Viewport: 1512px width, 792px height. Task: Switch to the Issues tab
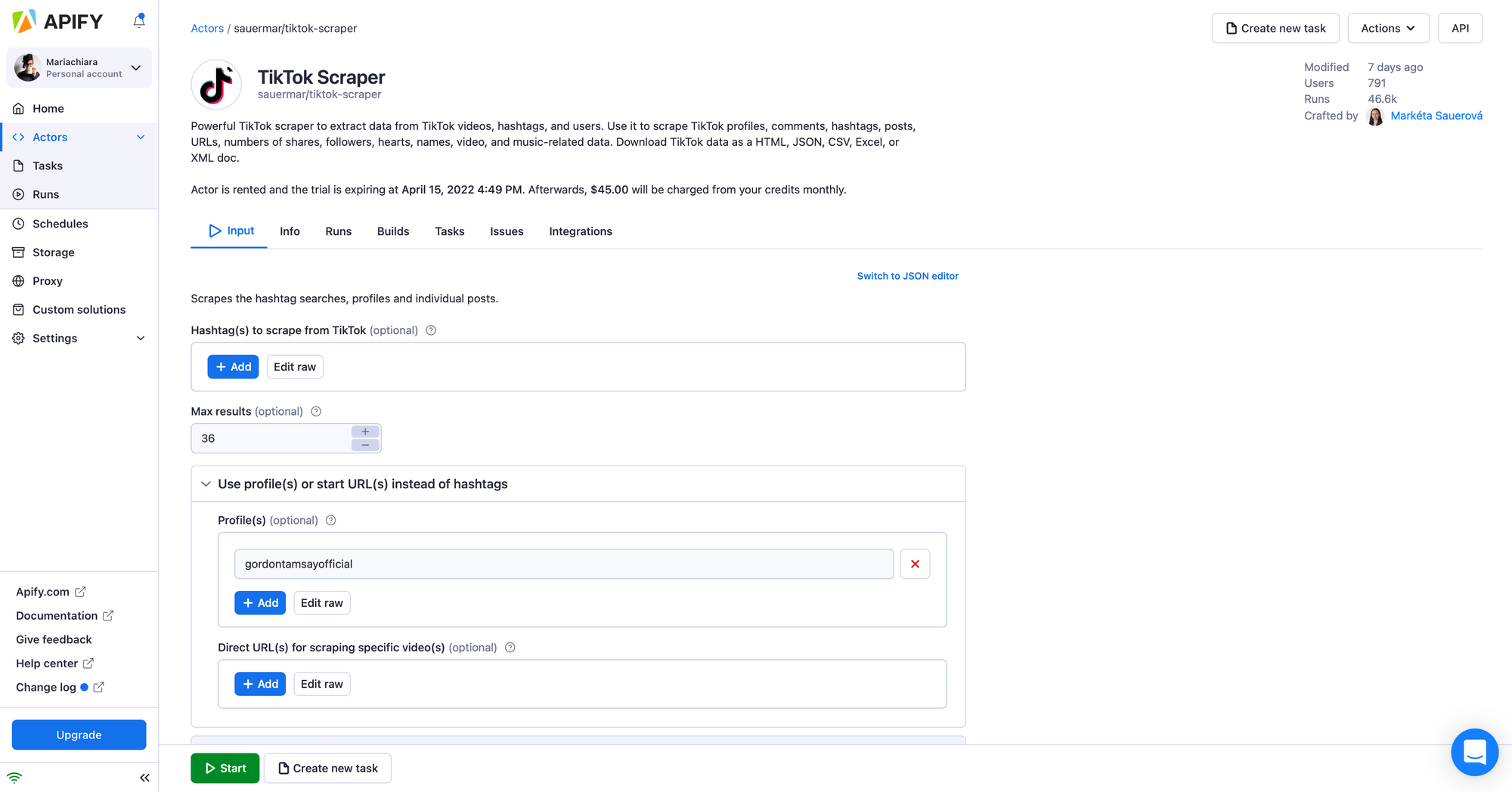click(x=507, y=231)
